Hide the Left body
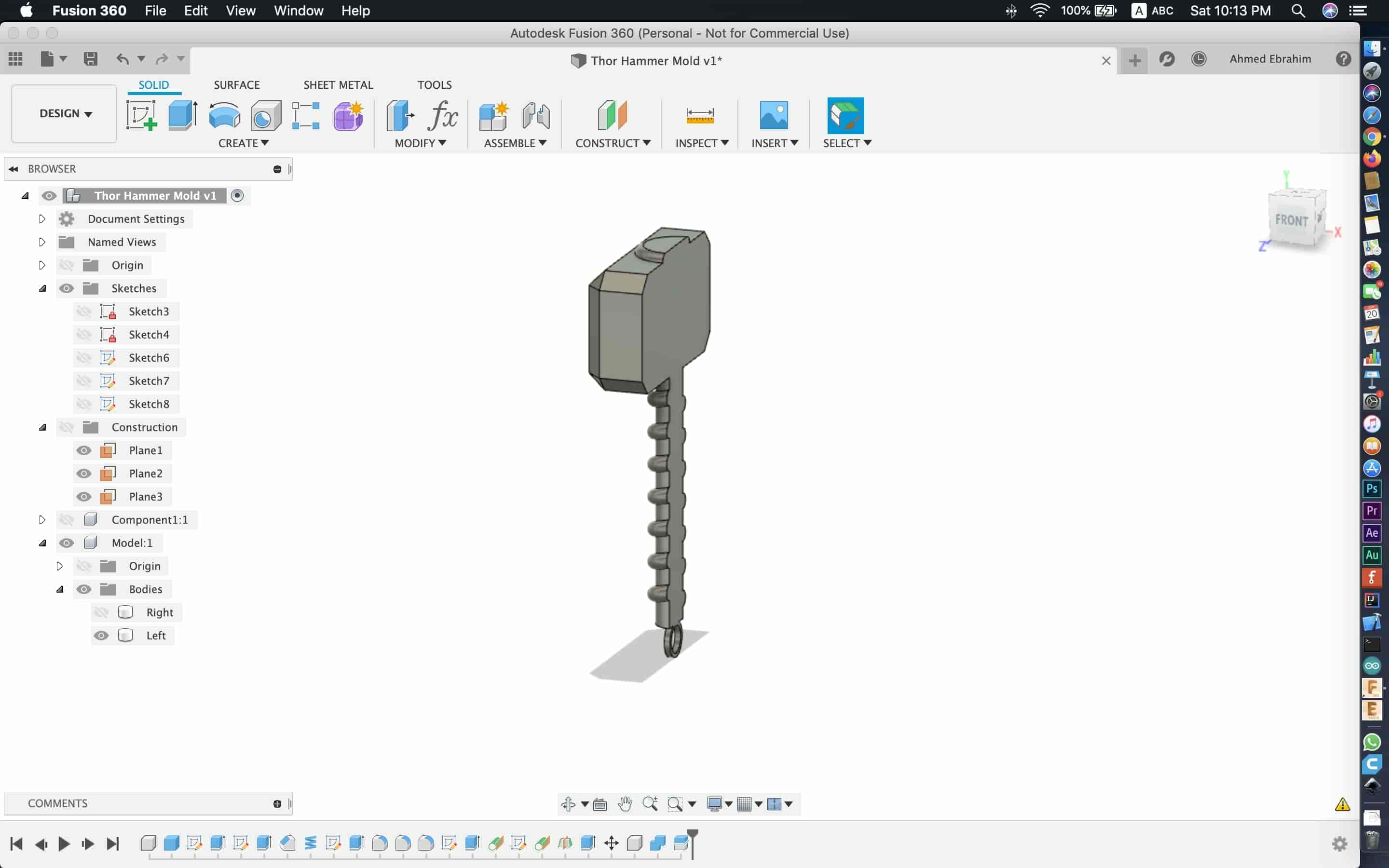 click(101, 636)
